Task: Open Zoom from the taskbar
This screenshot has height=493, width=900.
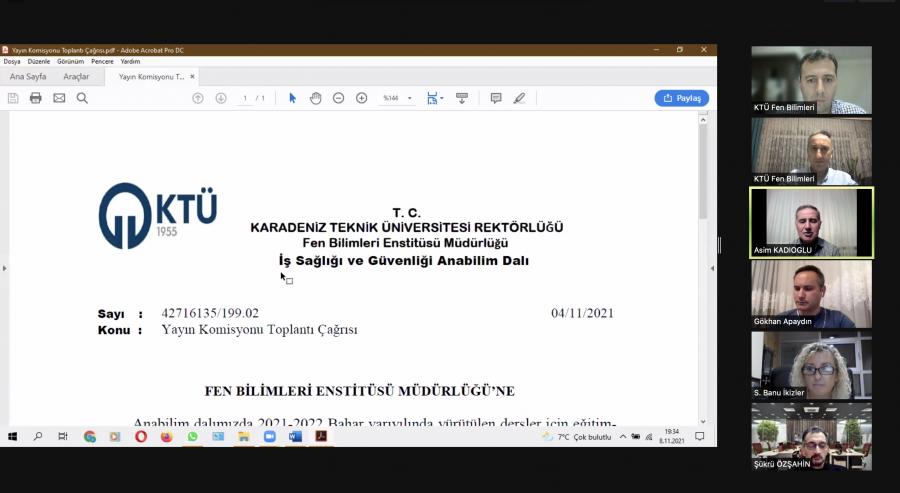Action: (x=269, y=437)
